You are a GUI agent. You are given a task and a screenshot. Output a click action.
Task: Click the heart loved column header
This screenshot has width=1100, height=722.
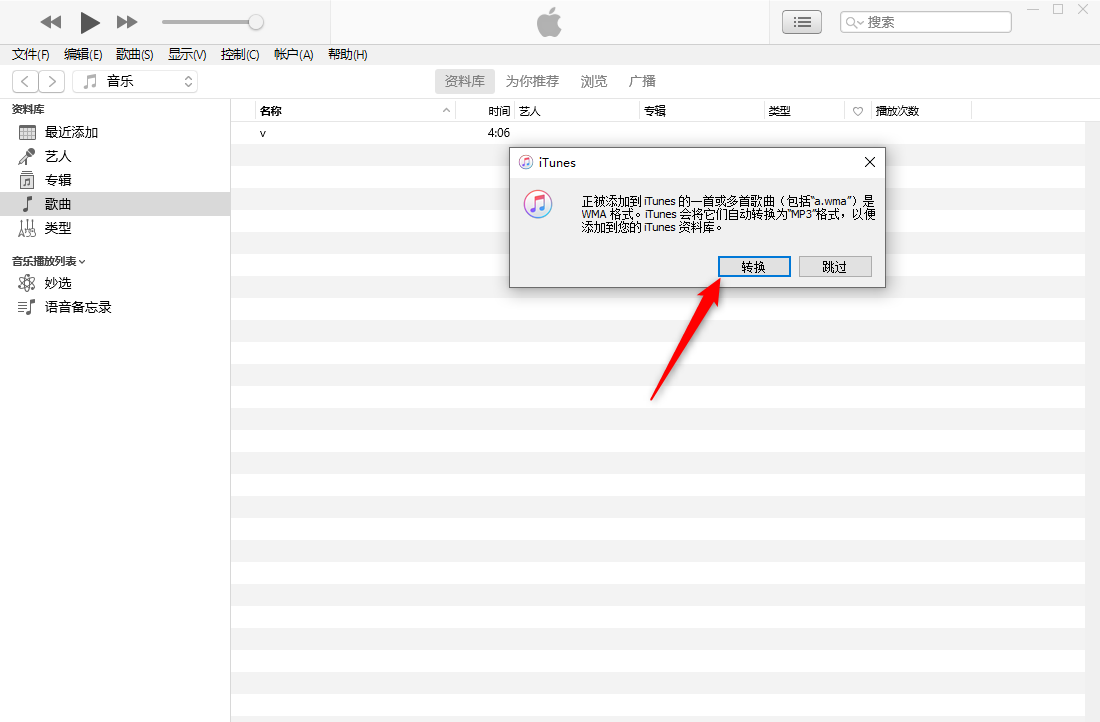[858, 112]
